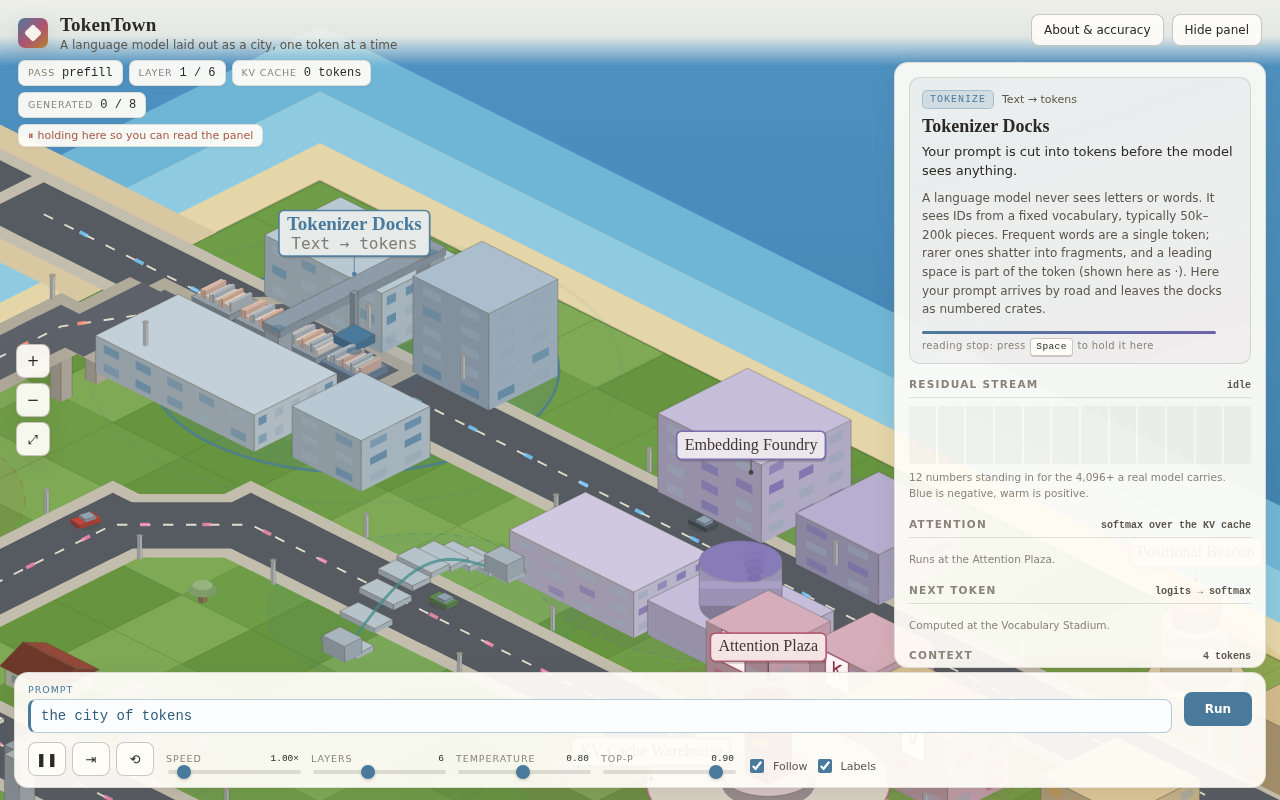
Task: Select the Attention Plaza map label
Action: [x=768, y=646]
